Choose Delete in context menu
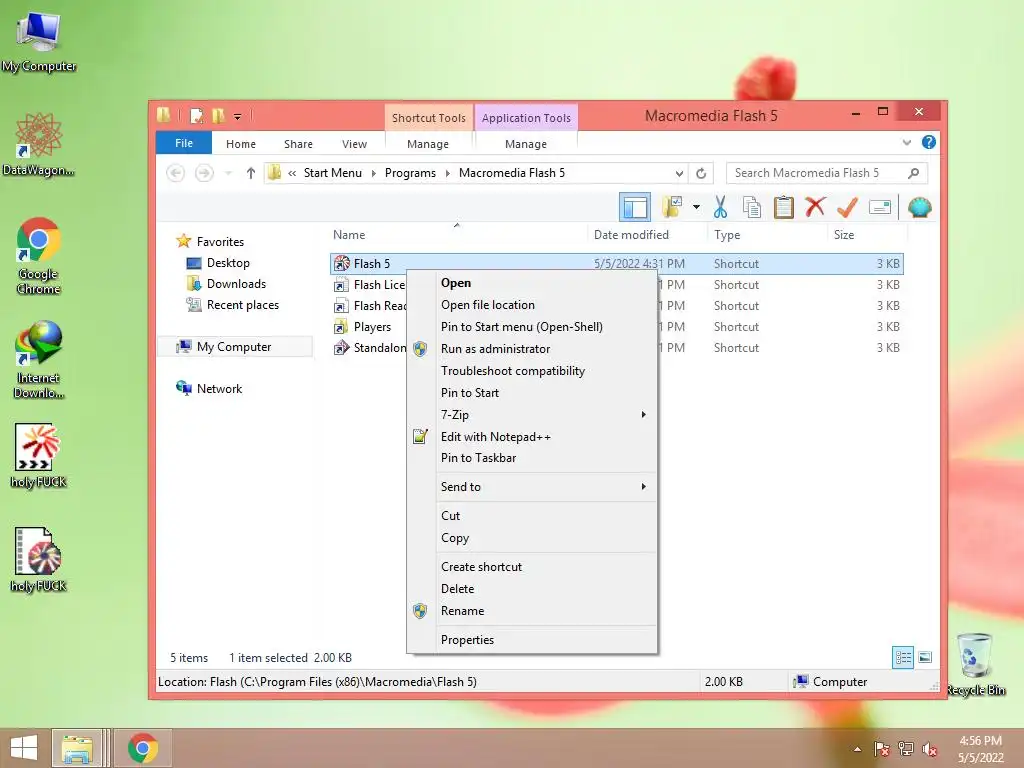Screen dimensions: 1024x768 (x=532, y=588)
